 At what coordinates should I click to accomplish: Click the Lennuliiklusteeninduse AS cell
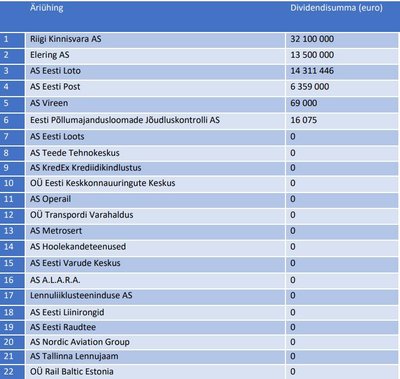tap(155, 296)
